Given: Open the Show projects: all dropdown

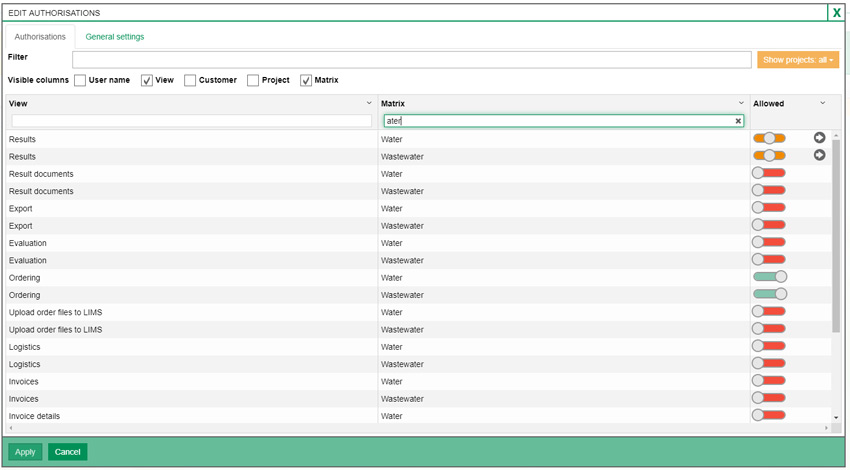Looking at the screenshot, I should pyautogui.click(x=798, y=60).
